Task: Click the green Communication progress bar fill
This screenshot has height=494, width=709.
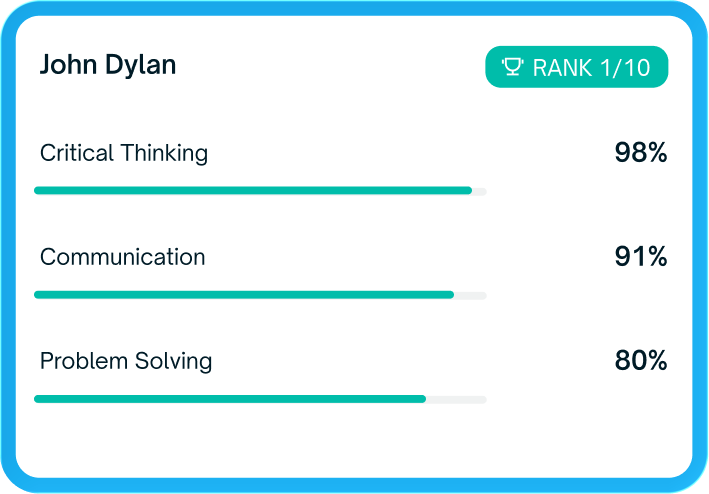Action: [x=240, y=295]
